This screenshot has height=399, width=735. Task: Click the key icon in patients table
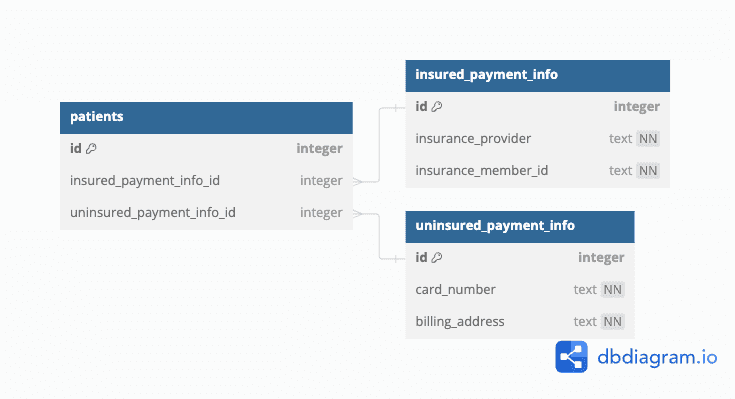[x=91, y=149]
